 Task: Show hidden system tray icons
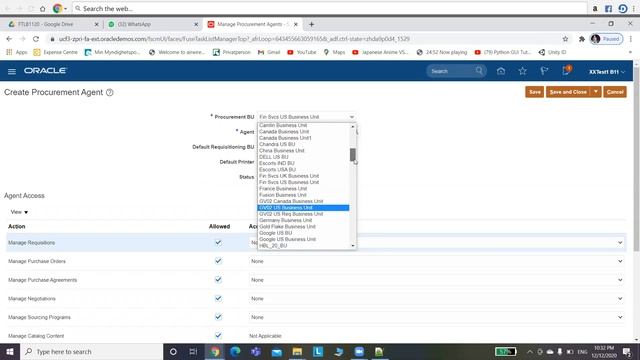529,351
